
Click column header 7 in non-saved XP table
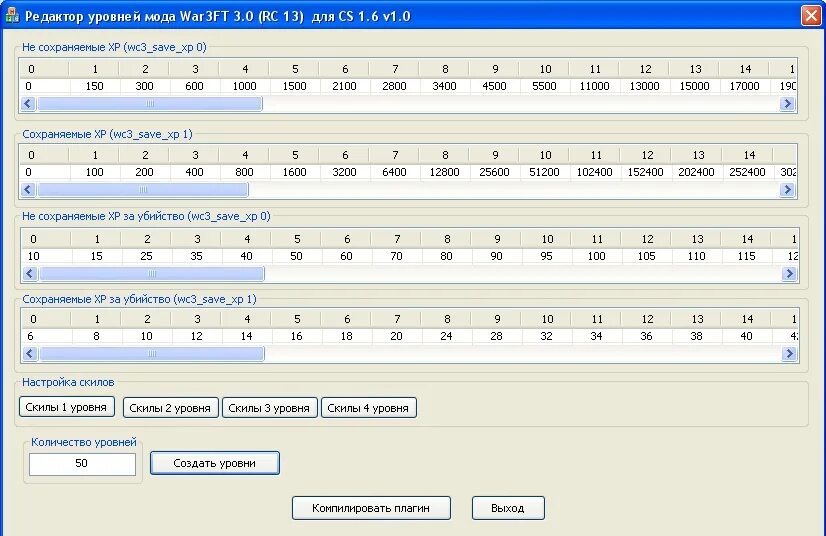point(395,69)
